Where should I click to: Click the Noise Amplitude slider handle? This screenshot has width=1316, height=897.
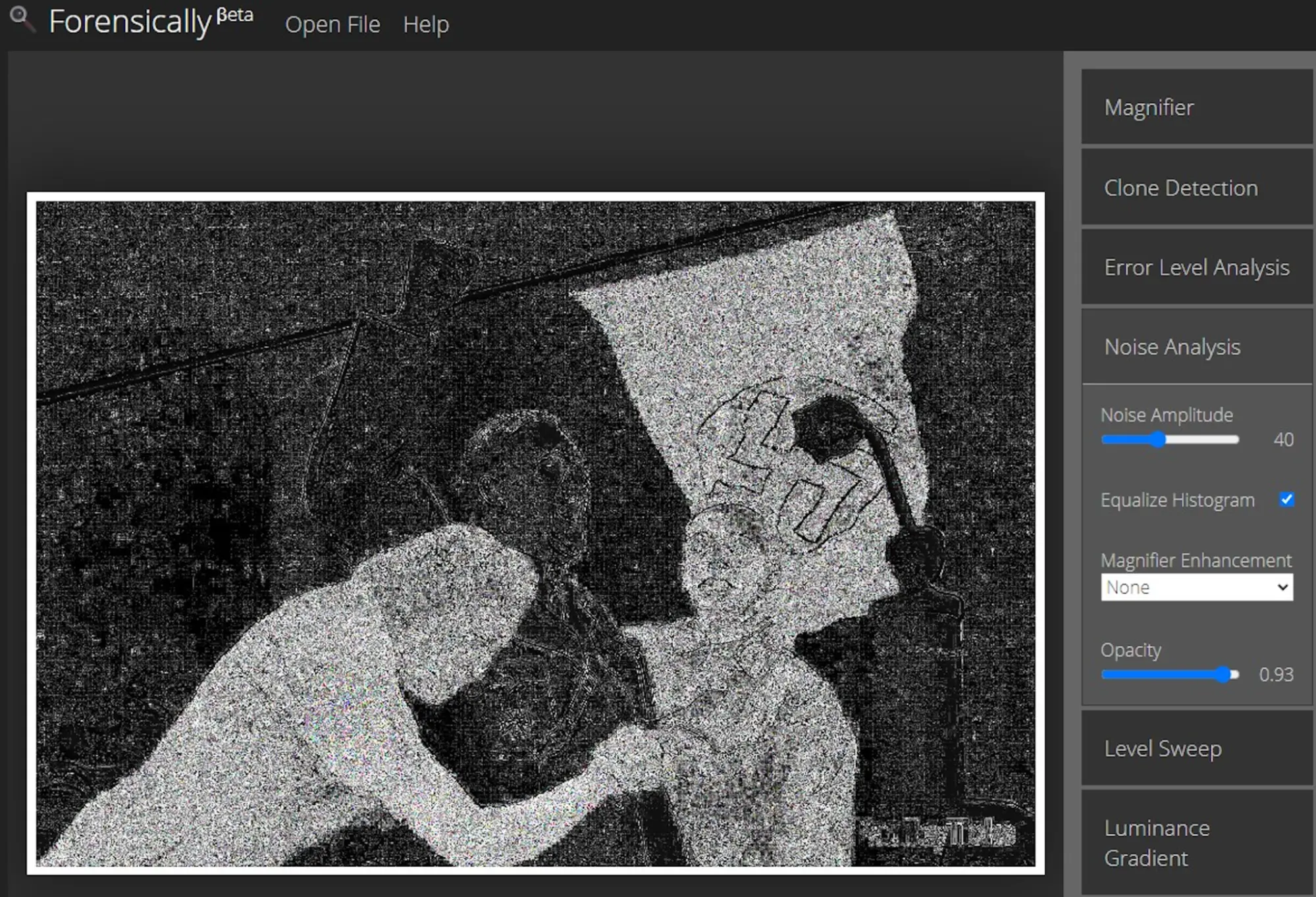1158,440
